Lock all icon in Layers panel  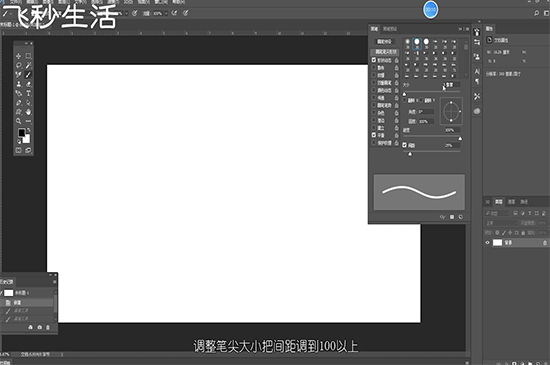(523, 232)
